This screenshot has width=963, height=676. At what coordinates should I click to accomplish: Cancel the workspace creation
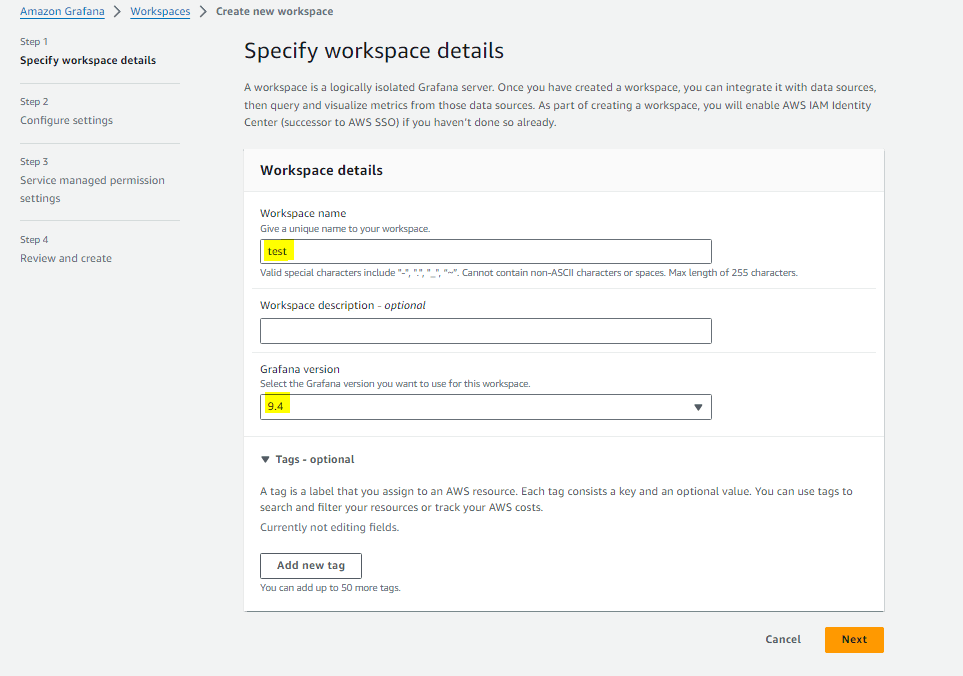783,639
